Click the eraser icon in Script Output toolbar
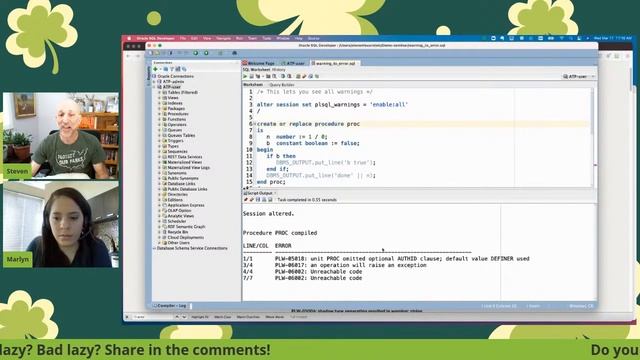The height and width of the screenshot is (360, 640). [x=252, y=200]
